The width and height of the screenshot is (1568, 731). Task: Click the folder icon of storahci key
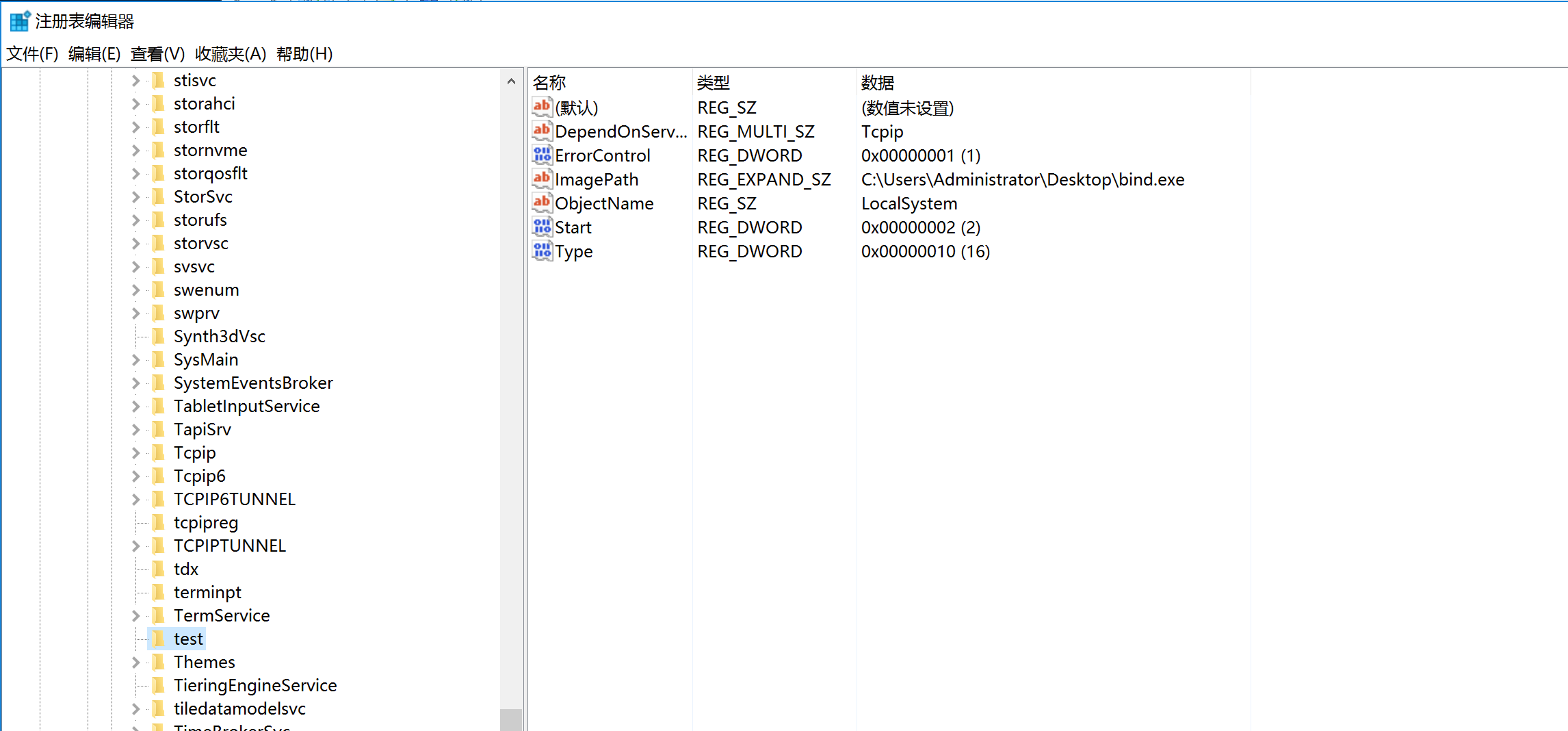tap(158, 103)
